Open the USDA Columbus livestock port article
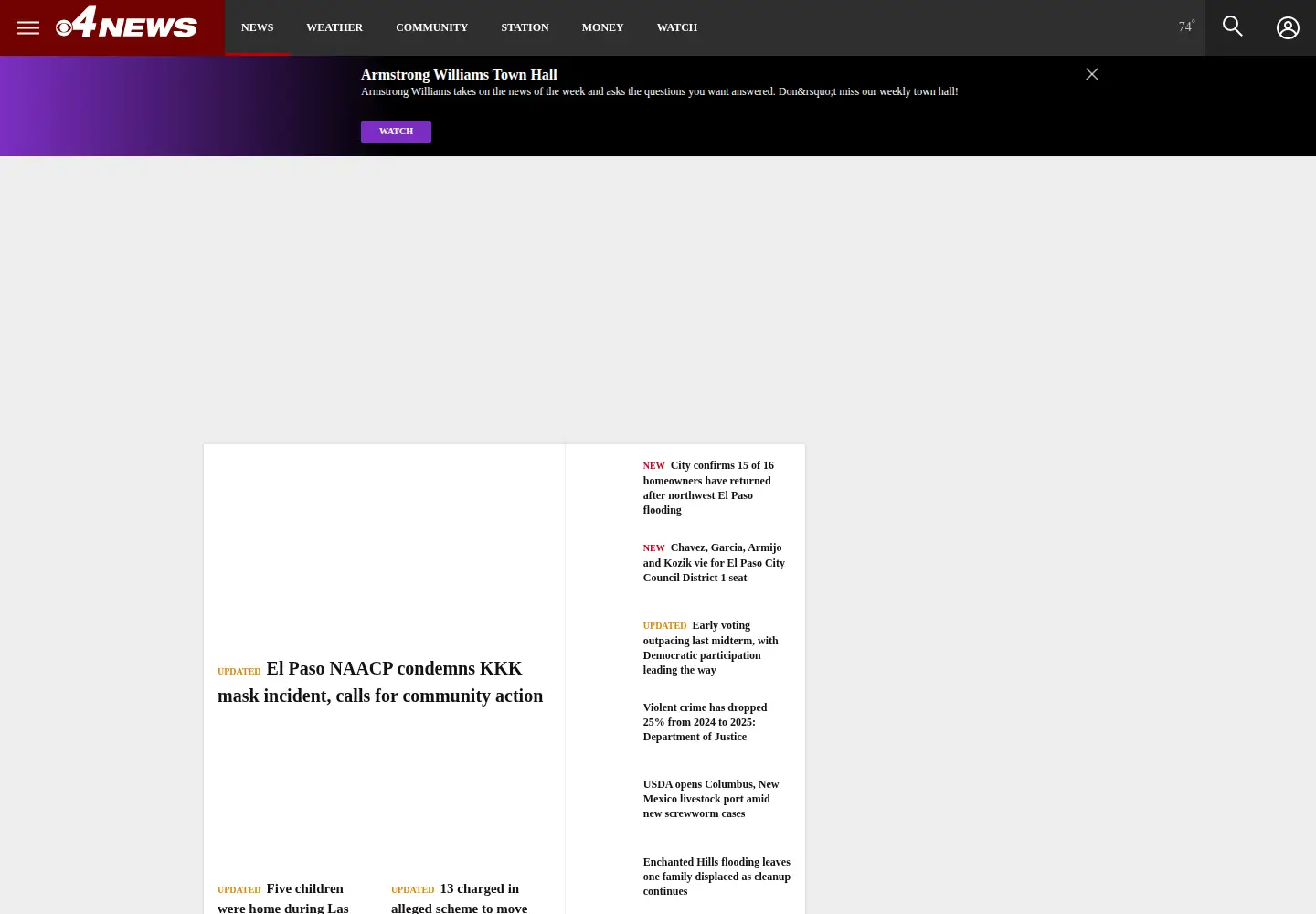 [711, 799]
